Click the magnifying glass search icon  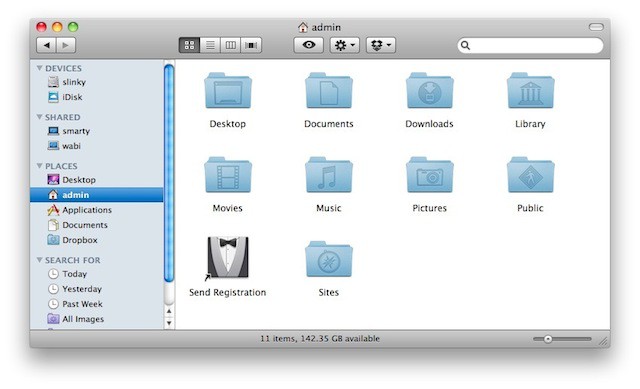465,45
